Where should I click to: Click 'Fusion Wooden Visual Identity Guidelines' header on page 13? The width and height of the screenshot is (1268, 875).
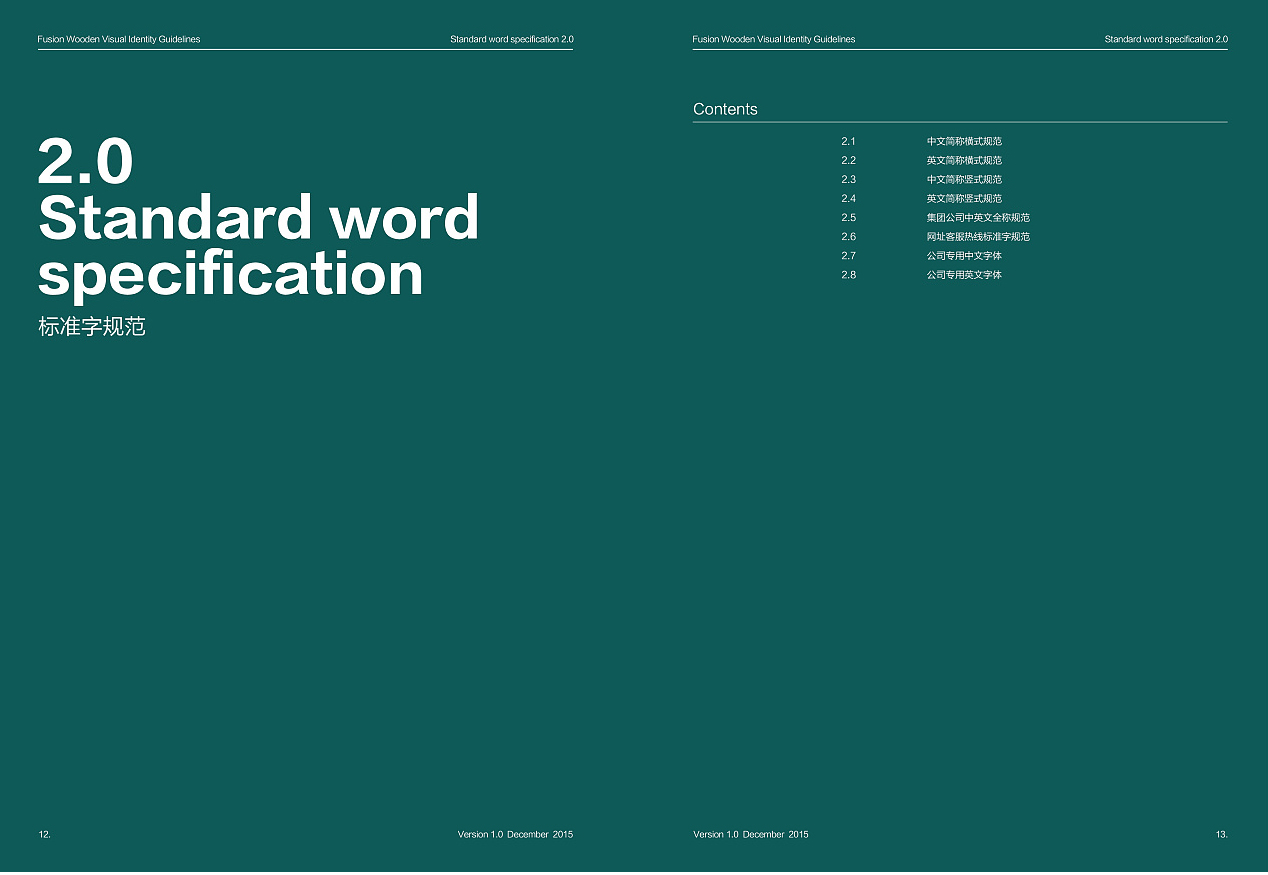(774, 39)
